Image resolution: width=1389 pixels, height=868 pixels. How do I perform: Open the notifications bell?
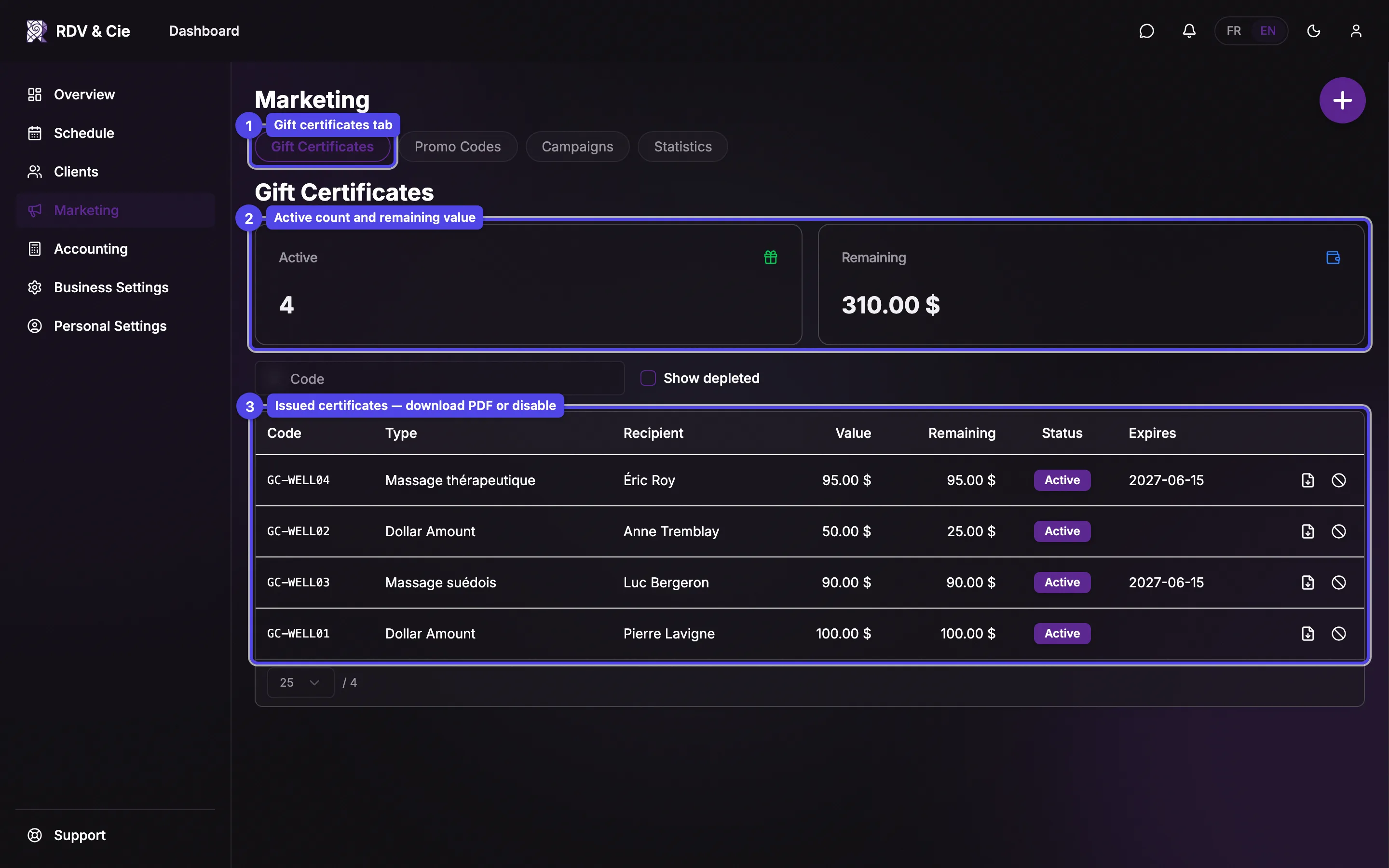click(x=1189, y=31)
